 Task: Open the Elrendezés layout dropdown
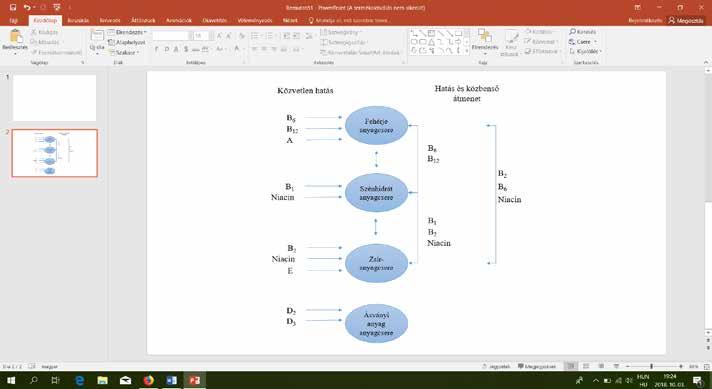pyautogui.click(x=127, y=32)
